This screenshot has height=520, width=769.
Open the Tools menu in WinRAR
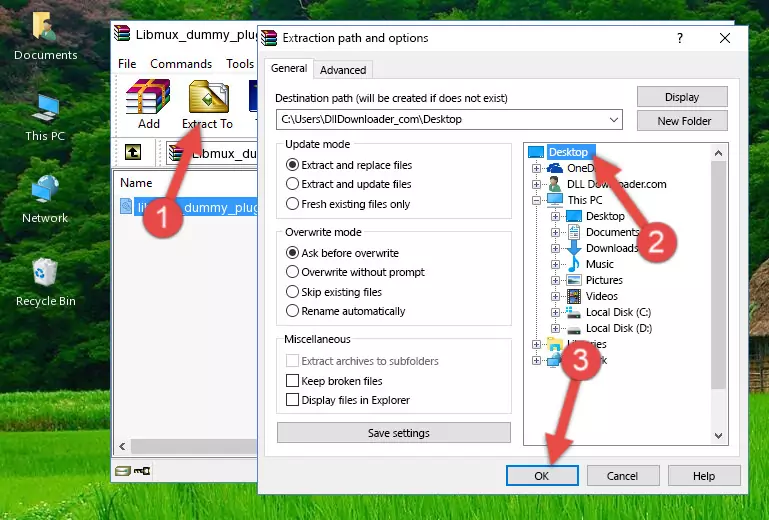[240, 64]
